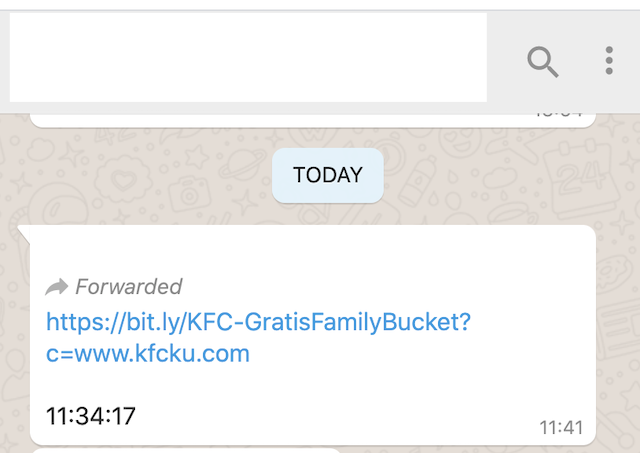Click the empty wallpaper right of the forwarded message

618,330
